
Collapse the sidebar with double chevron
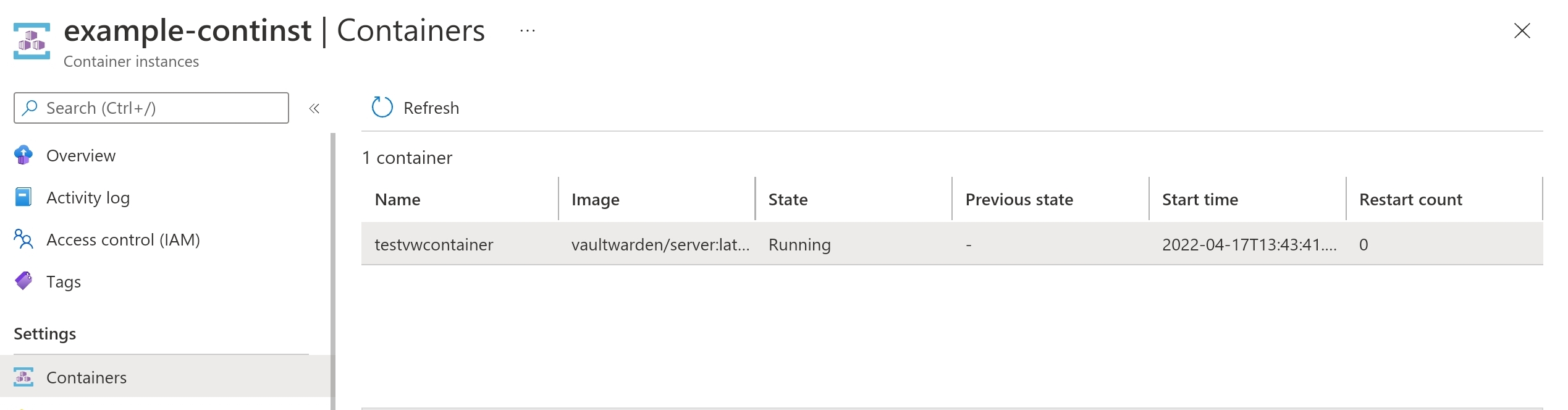pos(314,108)
